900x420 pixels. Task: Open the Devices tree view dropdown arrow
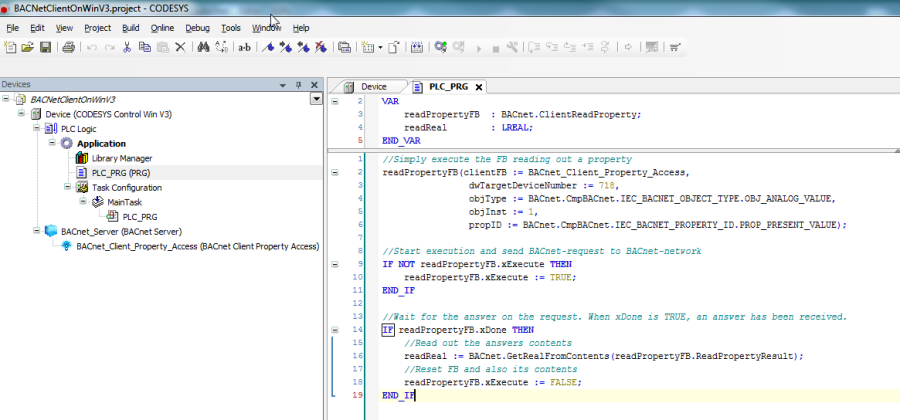pyautogui.click(x=316, y=100)
